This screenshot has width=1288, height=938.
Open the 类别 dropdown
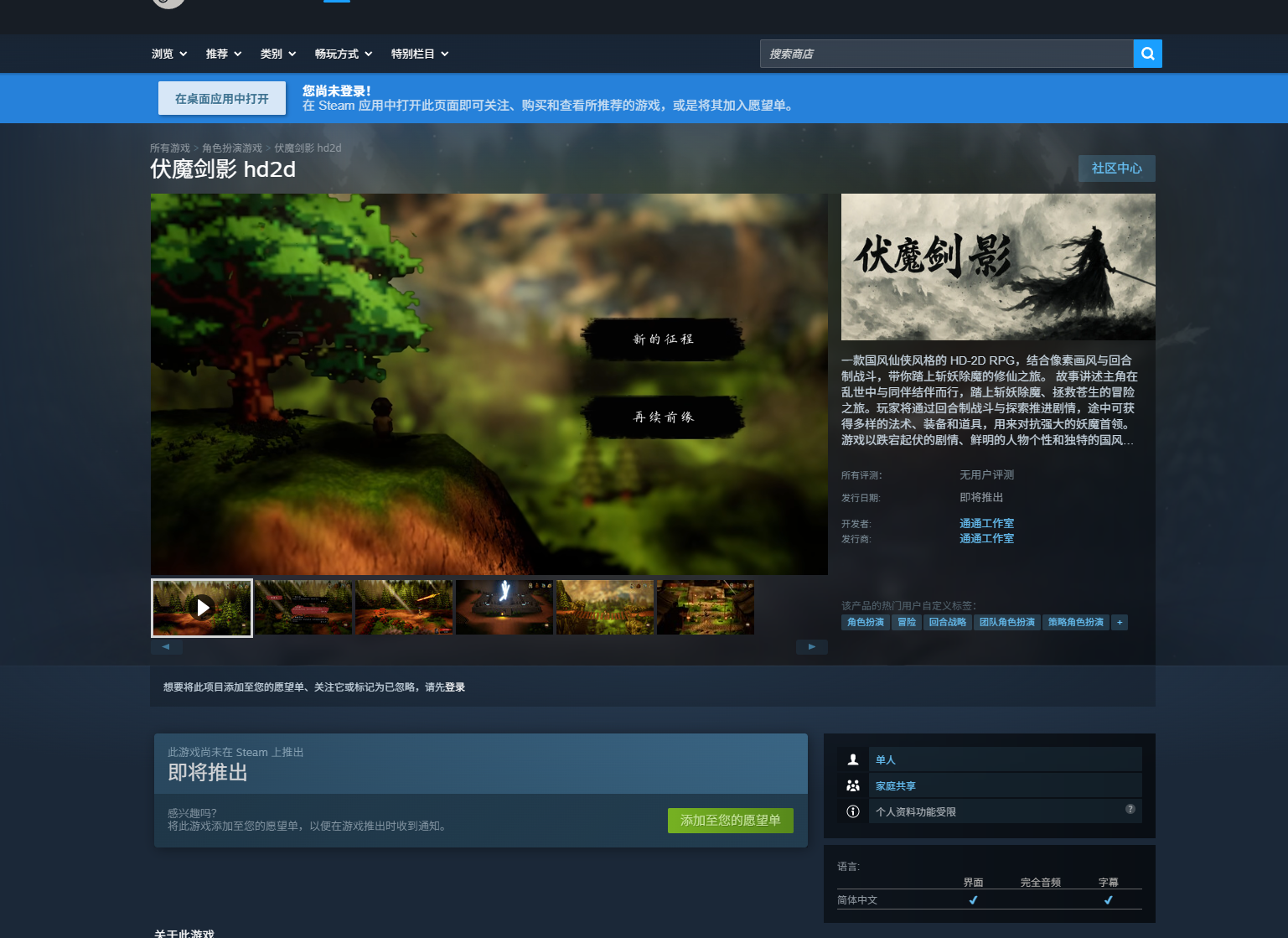coord(277,53)
